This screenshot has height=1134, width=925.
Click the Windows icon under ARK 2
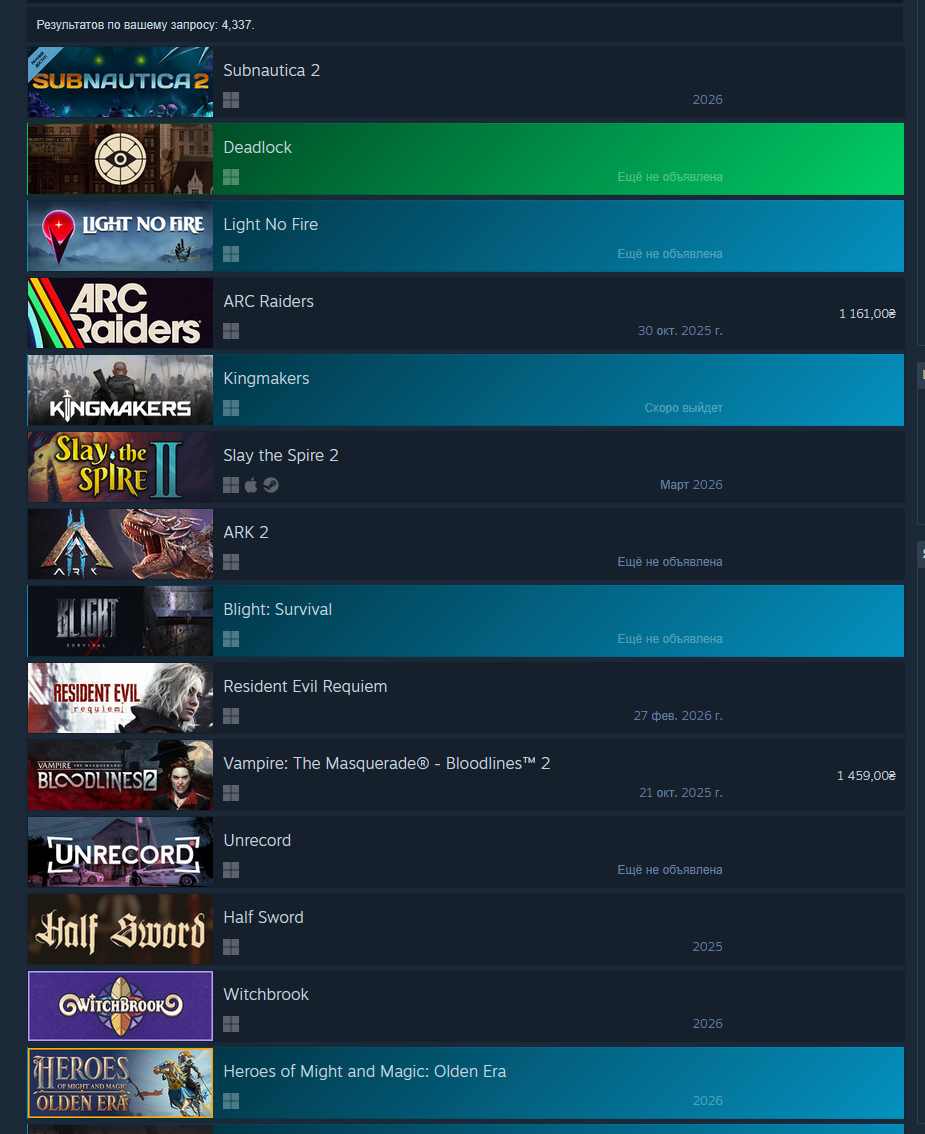click(x=231, y=562)
